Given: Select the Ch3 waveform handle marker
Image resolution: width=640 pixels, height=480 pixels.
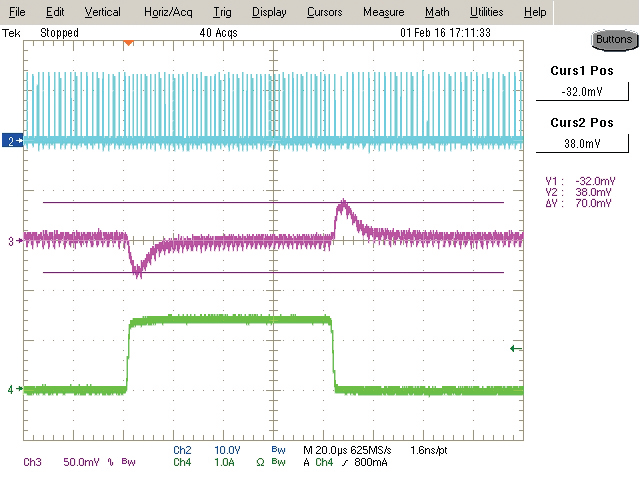Looking at the screenshot, I should 12,241.
